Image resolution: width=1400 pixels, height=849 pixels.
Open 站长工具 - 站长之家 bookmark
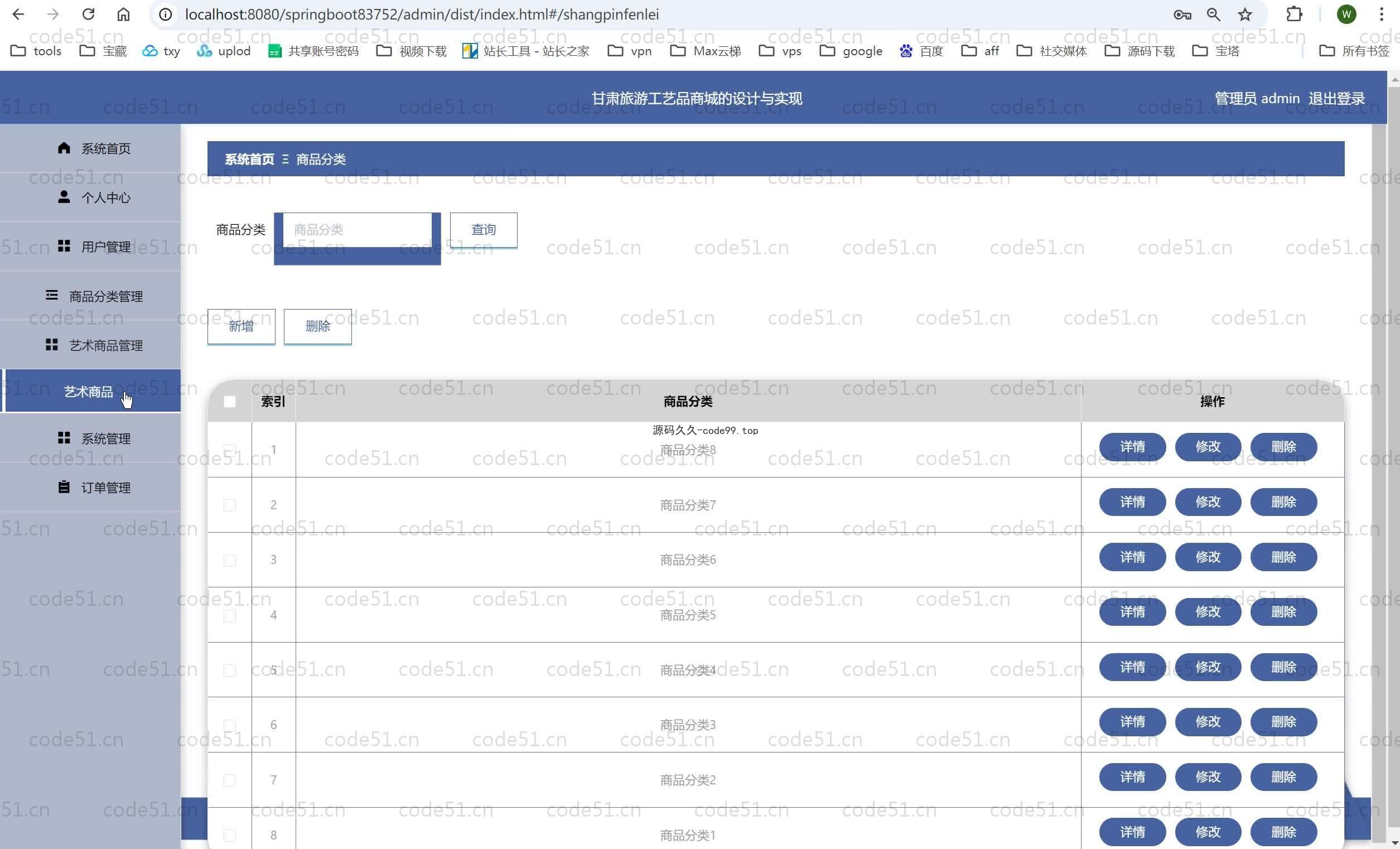coord(525,51)
